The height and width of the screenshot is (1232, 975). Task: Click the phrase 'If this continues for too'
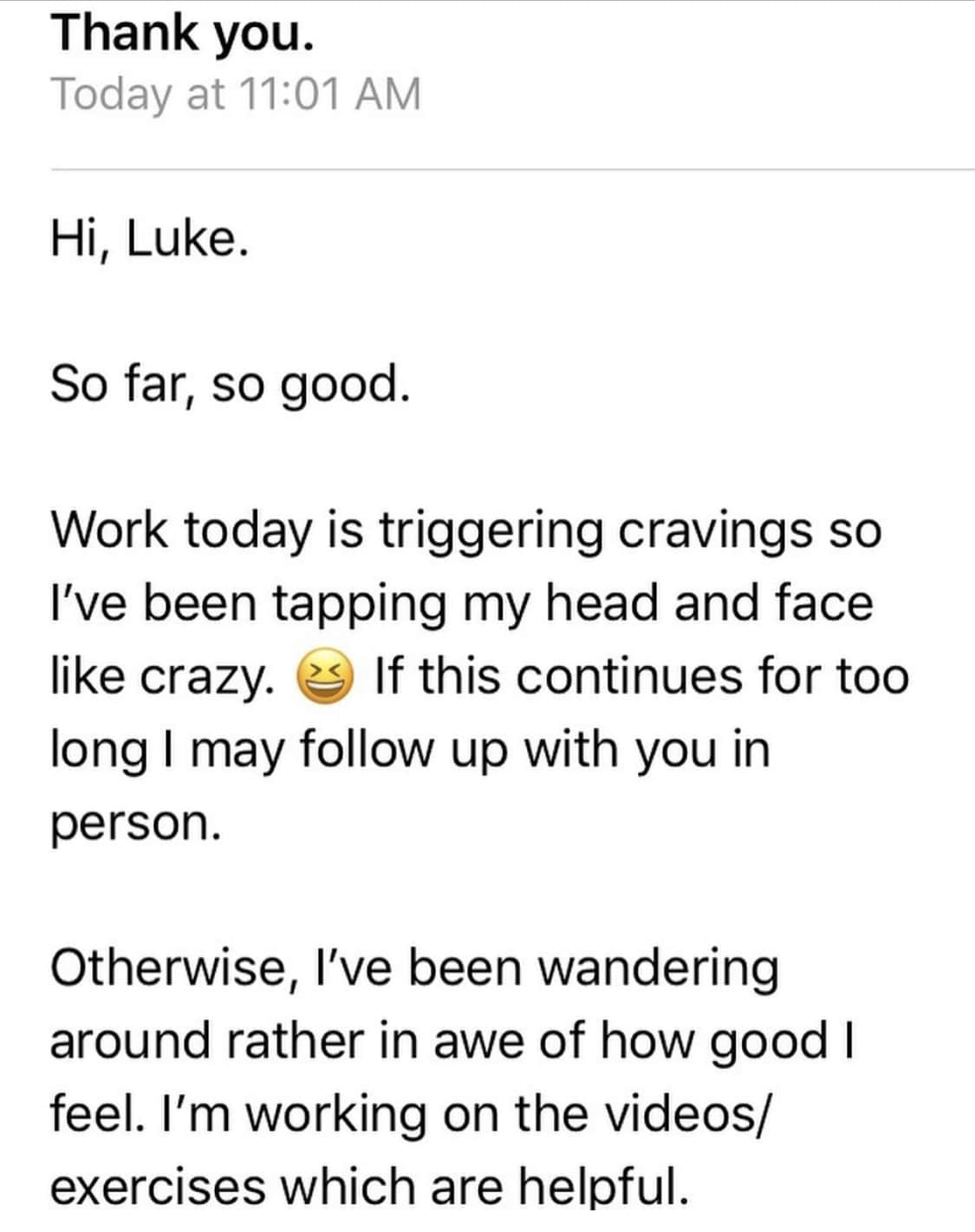tap(641, 677)
